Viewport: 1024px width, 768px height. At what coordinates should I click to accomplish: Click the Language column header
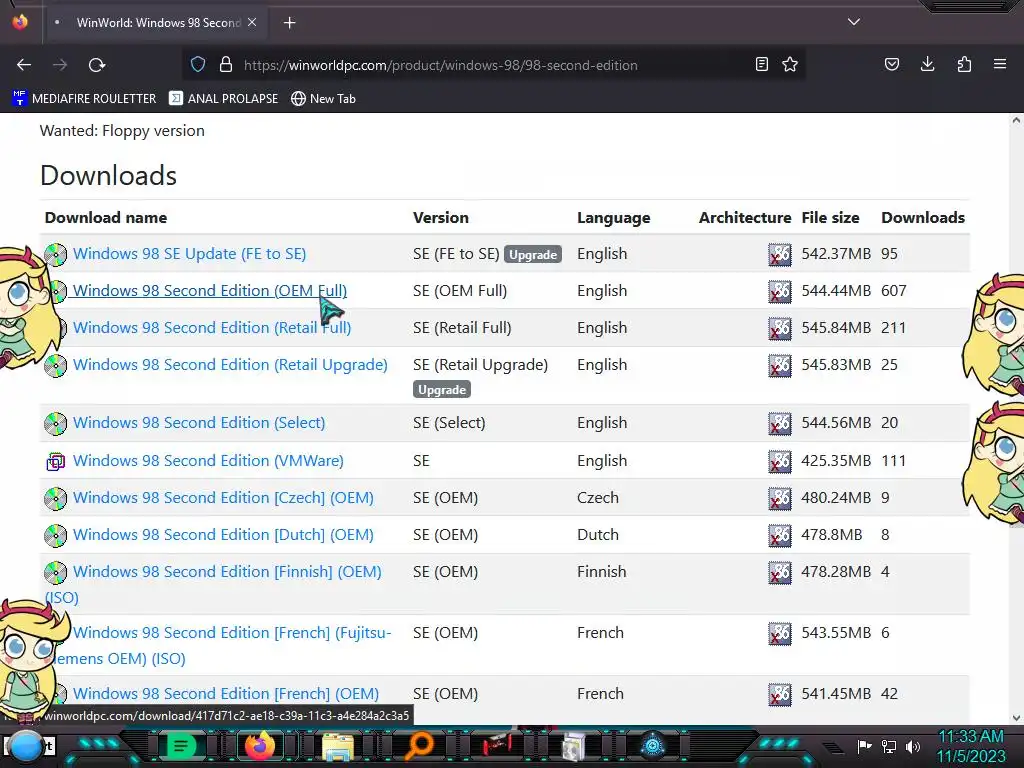pyautogui.click(x=614, y=217)
